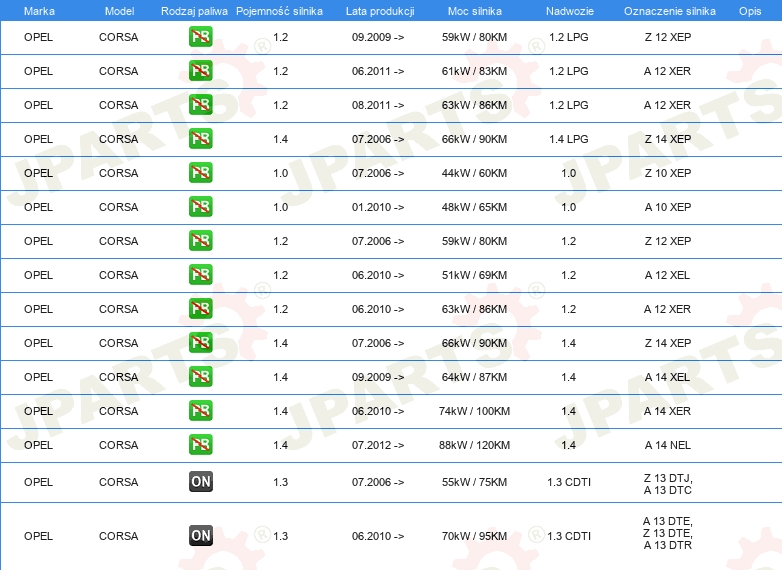The height and width of the screenshot is (570, 782).
Task: Click the PB icon in the 44kW/60KM row
Action: pos(200,173)
